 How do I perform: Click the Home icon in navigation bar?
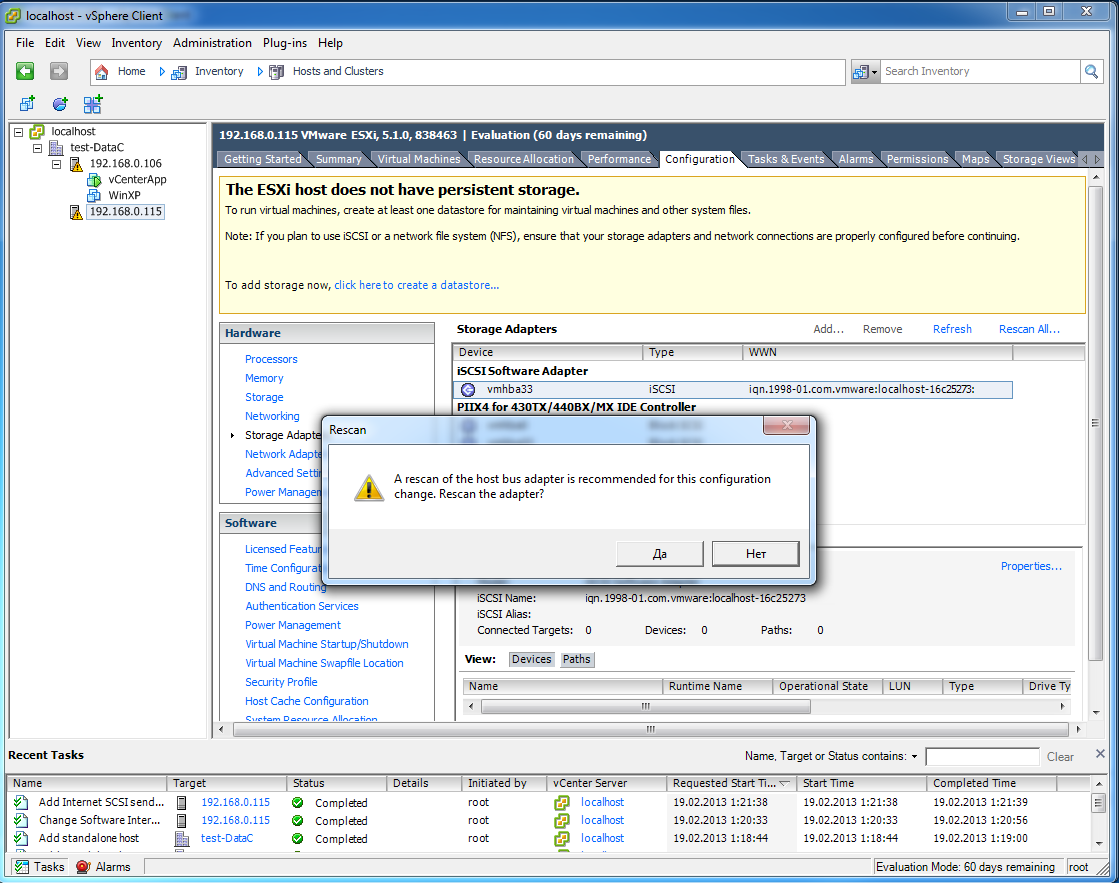[x=101, y=71]
